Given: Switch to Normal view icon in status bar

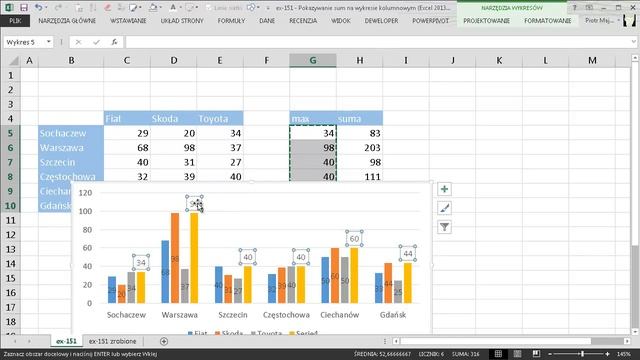Looking at the screenshot, I should 498,354.
